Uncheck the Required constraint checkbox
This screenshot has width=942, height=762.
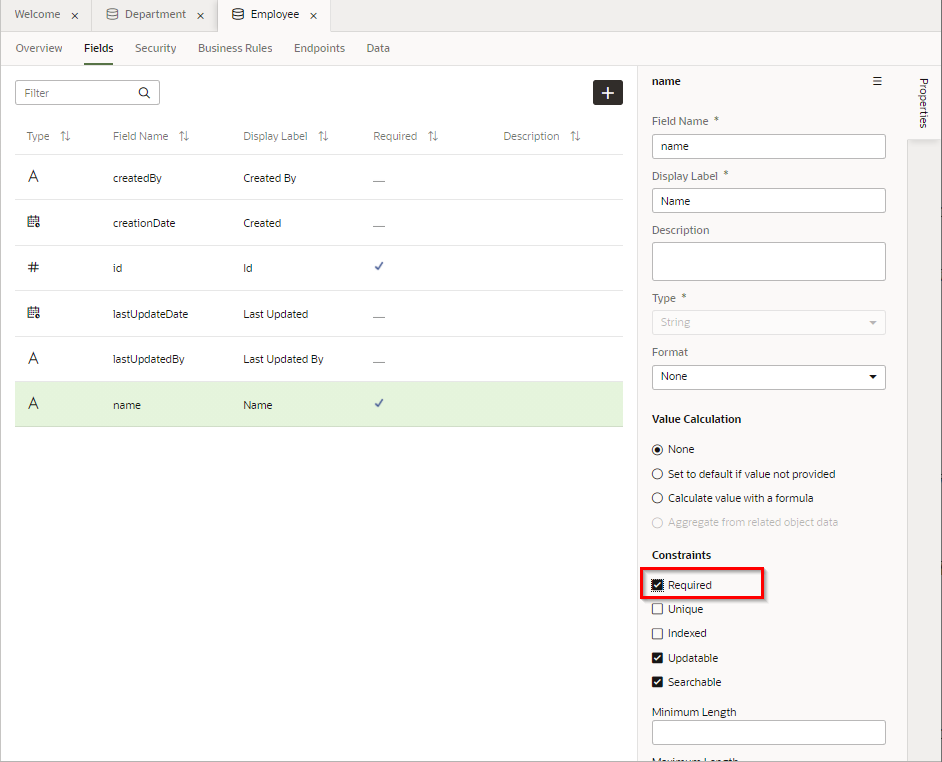[x=658, y=585]
